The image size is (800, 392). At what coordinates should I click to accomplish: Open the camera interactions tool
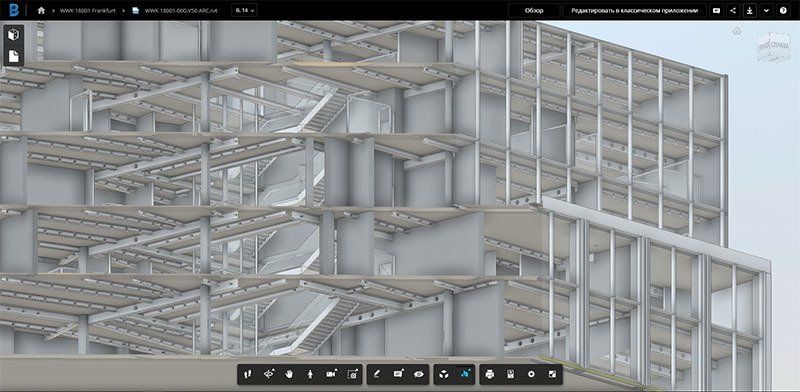click(x=331, y=374)
